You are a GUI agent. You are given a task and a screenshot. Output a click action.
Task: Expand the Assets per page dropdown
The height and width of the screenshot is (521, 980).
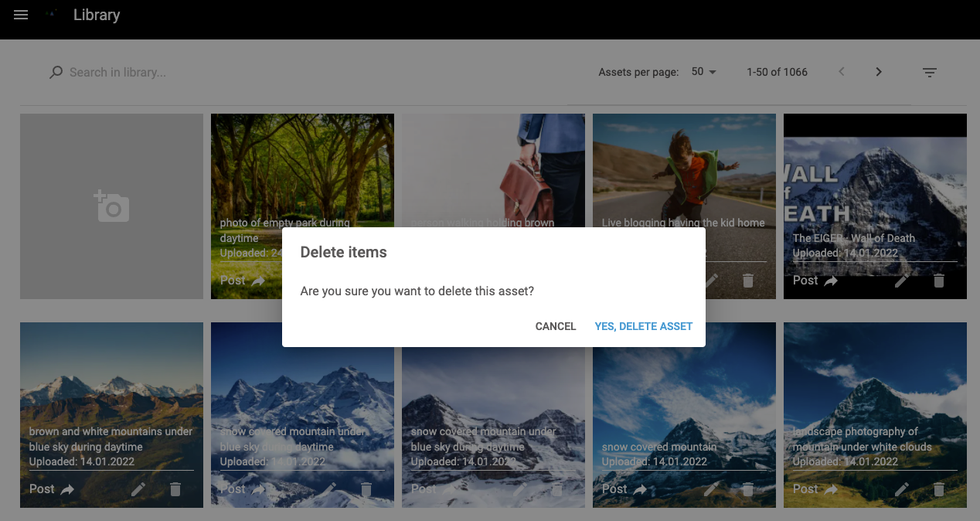(704, 72)
